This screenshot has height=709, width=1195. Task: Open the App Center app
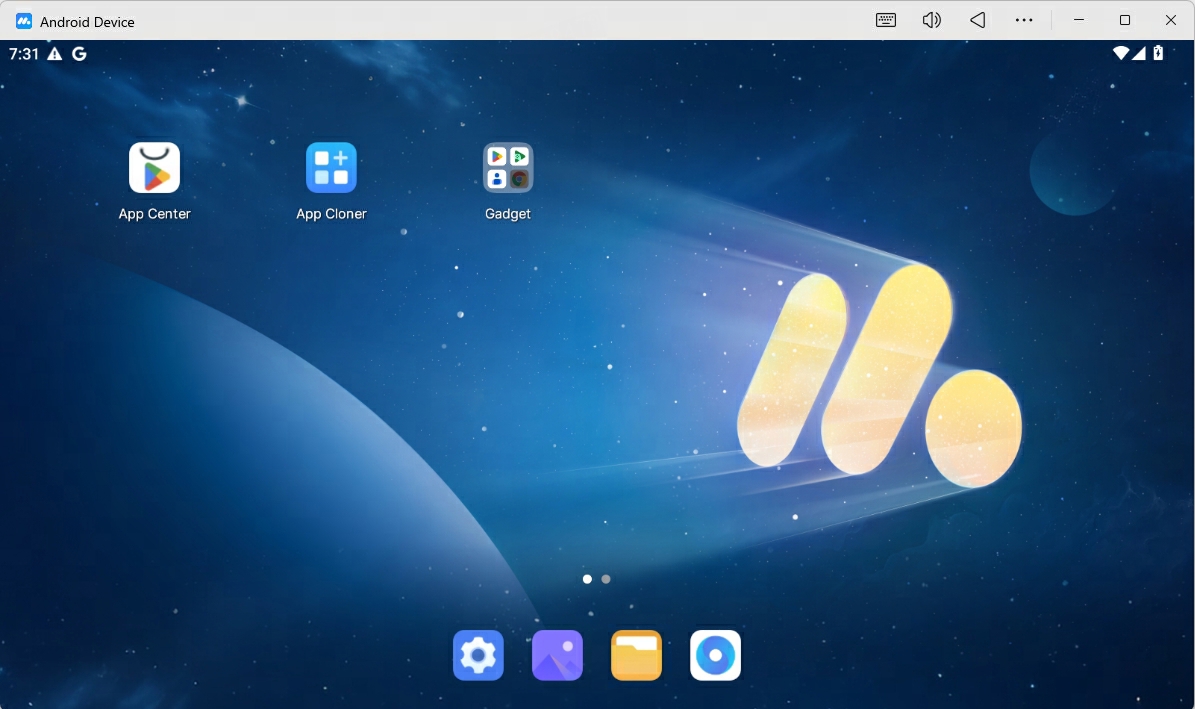click(x=154, y=168)
